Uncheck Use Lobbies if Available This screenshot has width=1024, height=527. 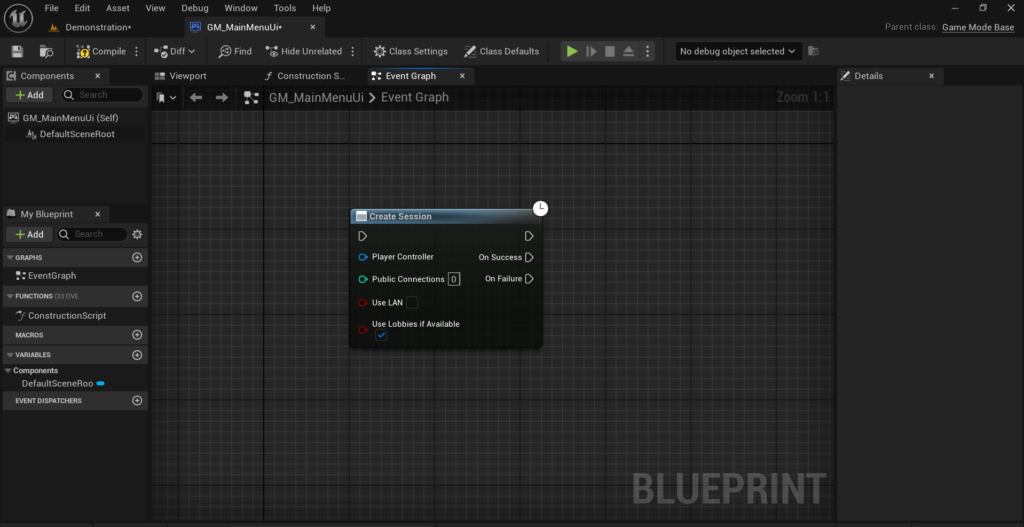(x=381, y=335)
